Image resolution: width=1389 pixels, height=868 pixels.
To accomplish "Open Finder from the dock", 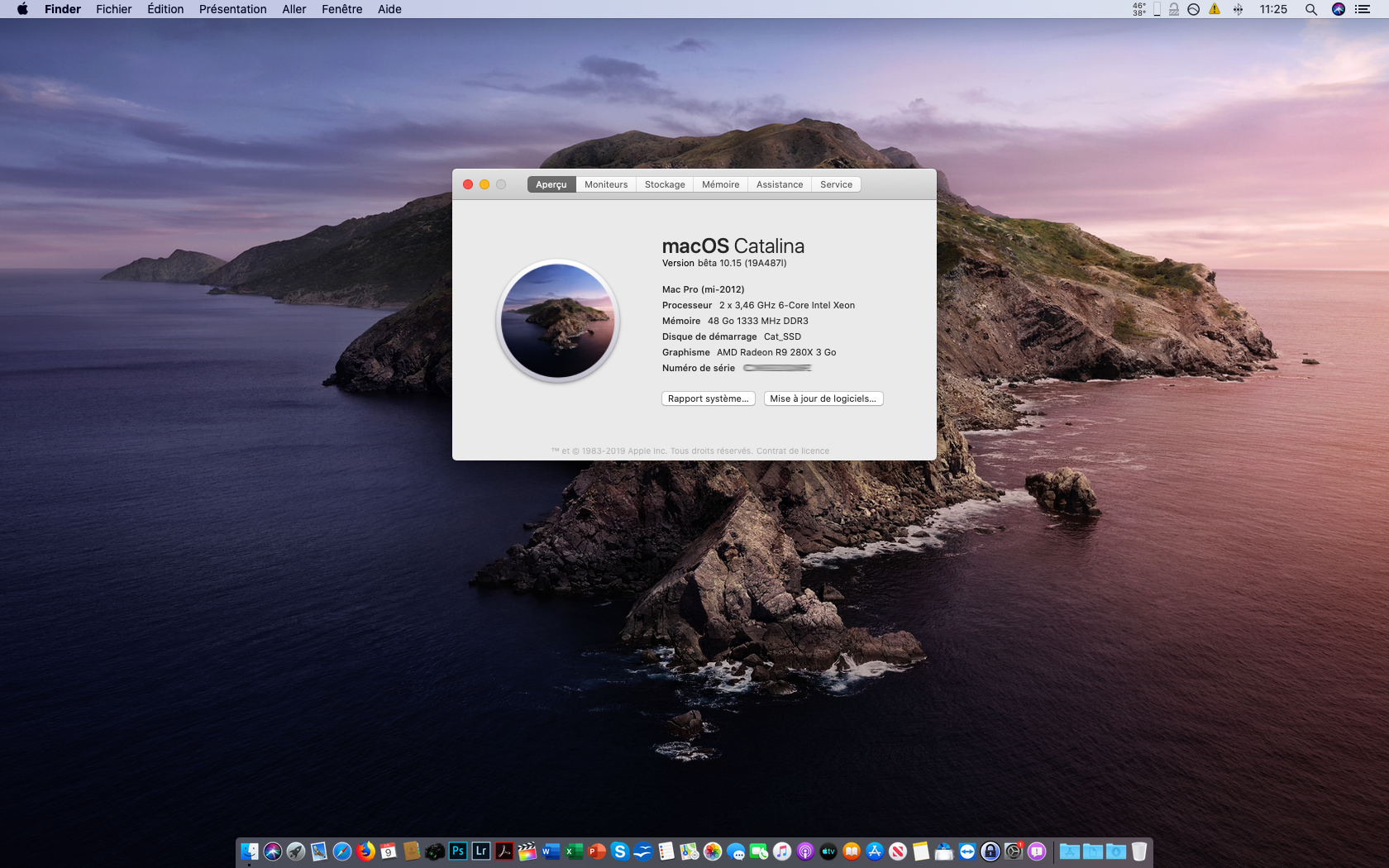I will [x=250, y=851].
